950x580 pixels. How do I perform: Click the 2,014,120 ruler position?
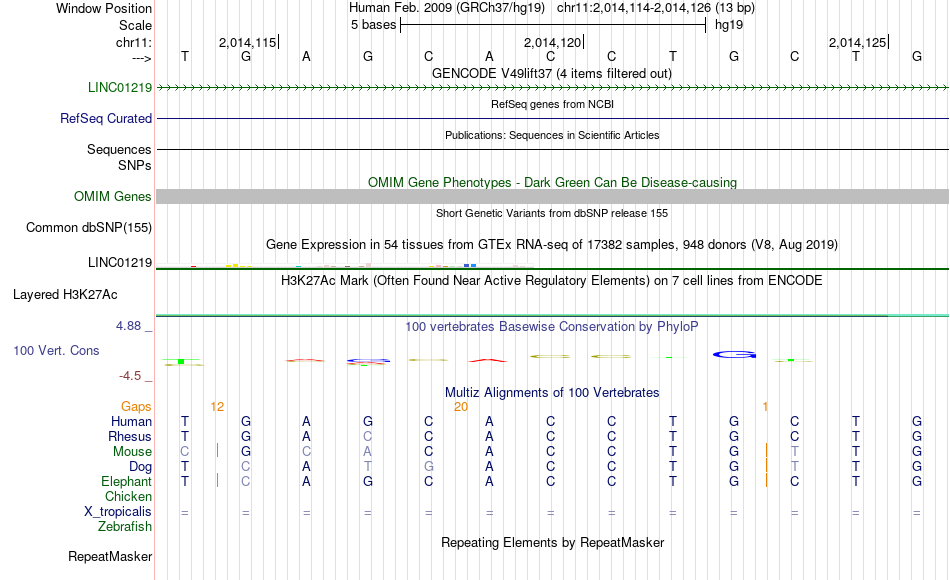(x=553, y=42)
